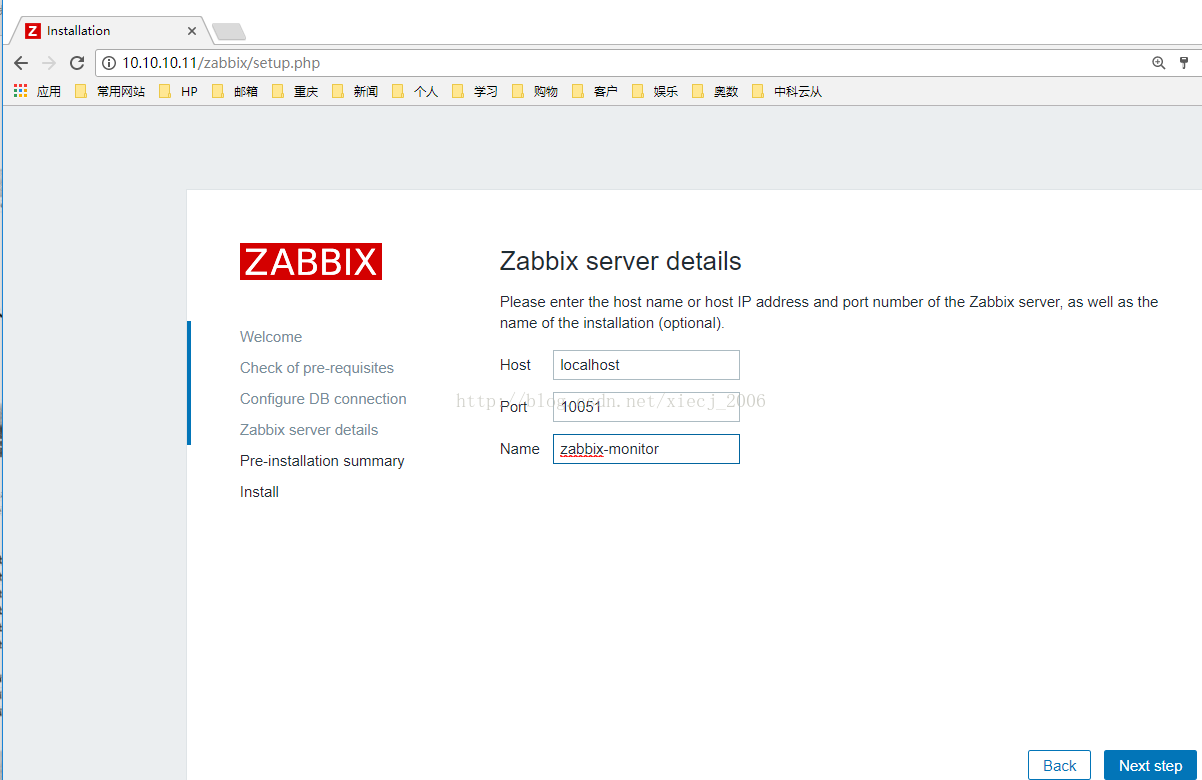Open the site info icon in address bar
1202x780 pixels.
109,63
